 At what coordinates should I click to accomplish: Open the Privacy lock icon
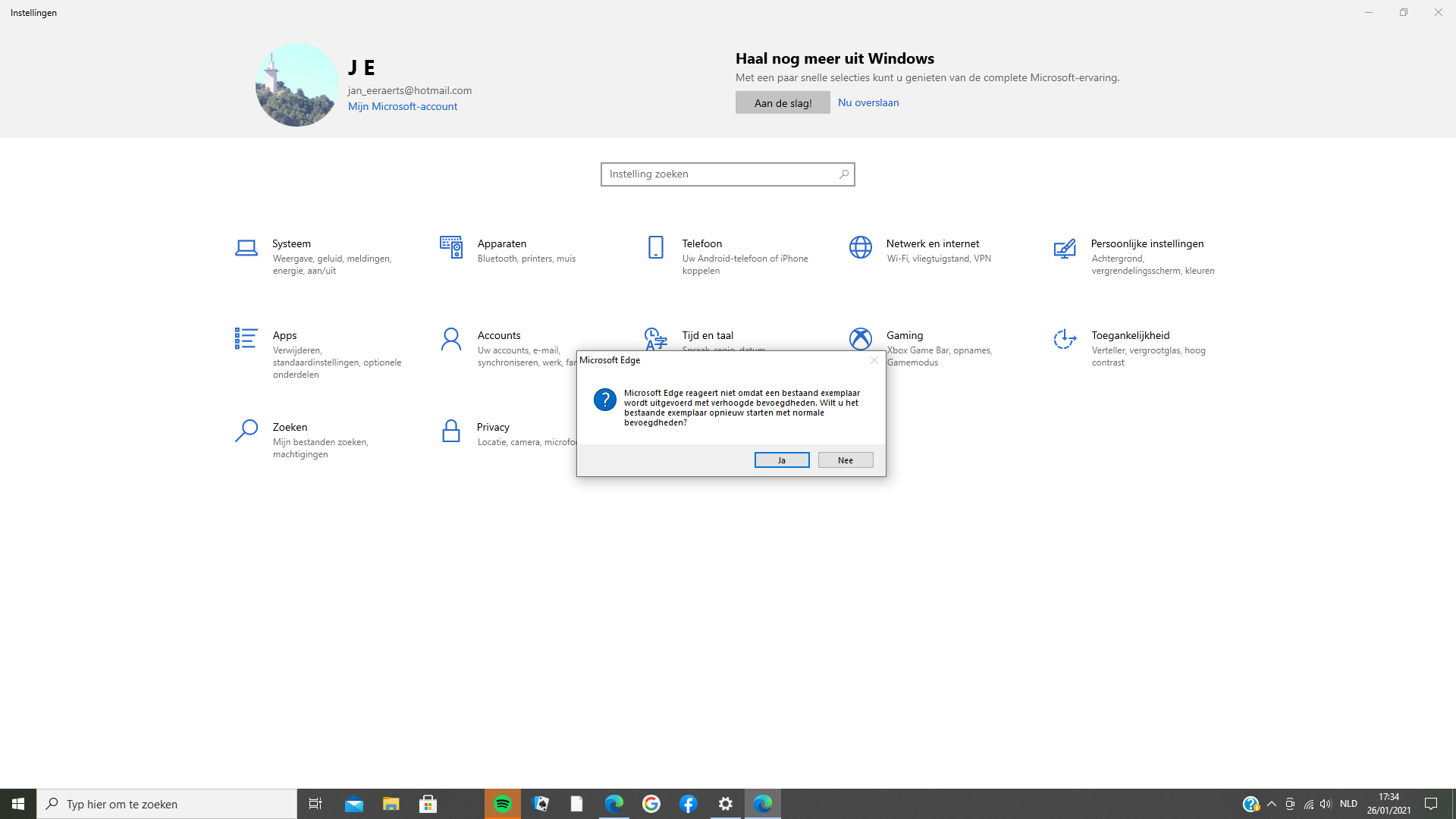point(451,431)
